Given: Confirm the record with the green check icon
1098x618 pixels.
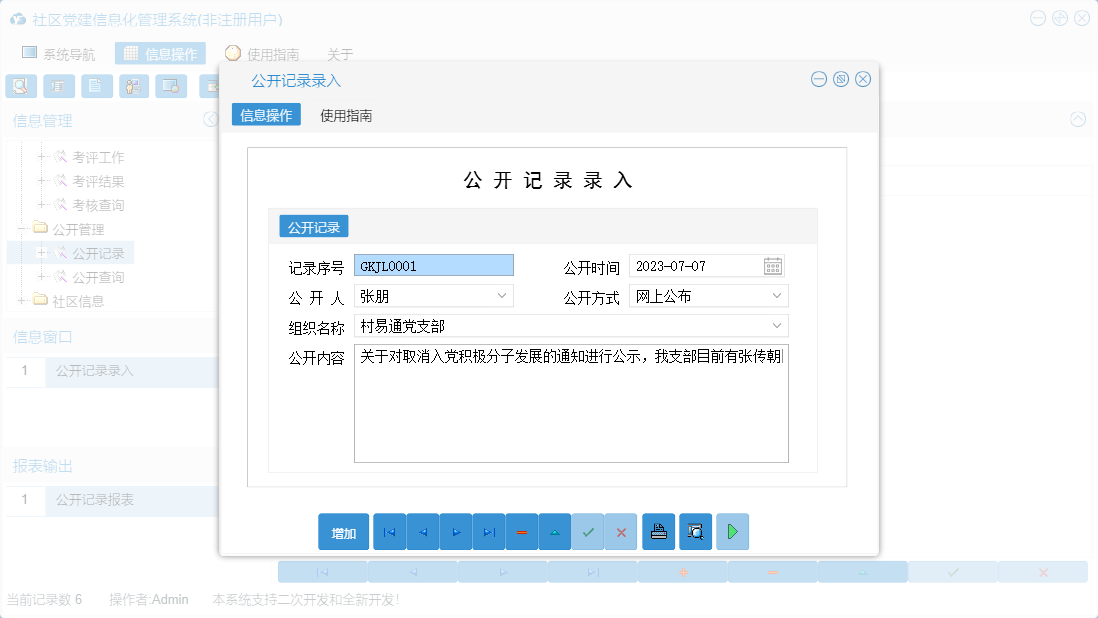Looking at the screenshot, I should pos(588,531).
